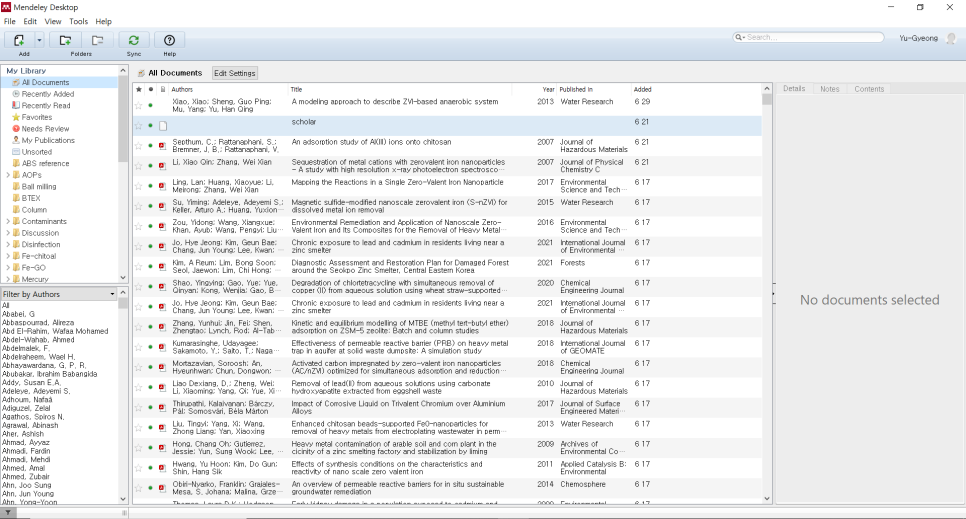
Task: Select Recently Added in library
Action: 47,94
